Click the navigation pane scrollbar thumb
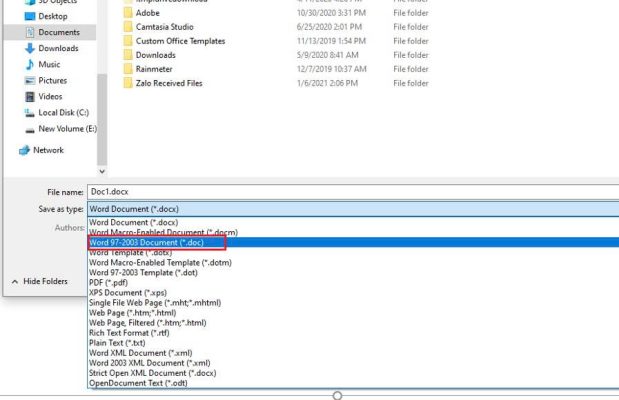This screenshot has width=619, height=400. pos(102,118)
